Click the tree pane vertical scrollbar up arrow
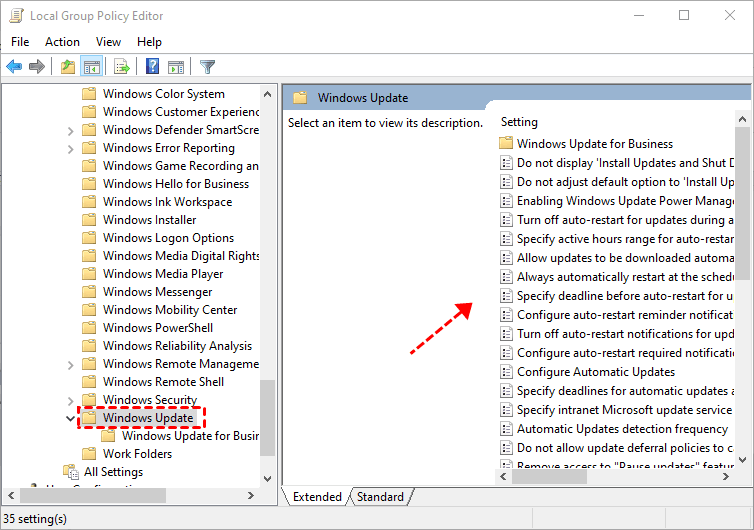Screen dimensions: 754x530 pyautogui.click(x=267, y=94)
